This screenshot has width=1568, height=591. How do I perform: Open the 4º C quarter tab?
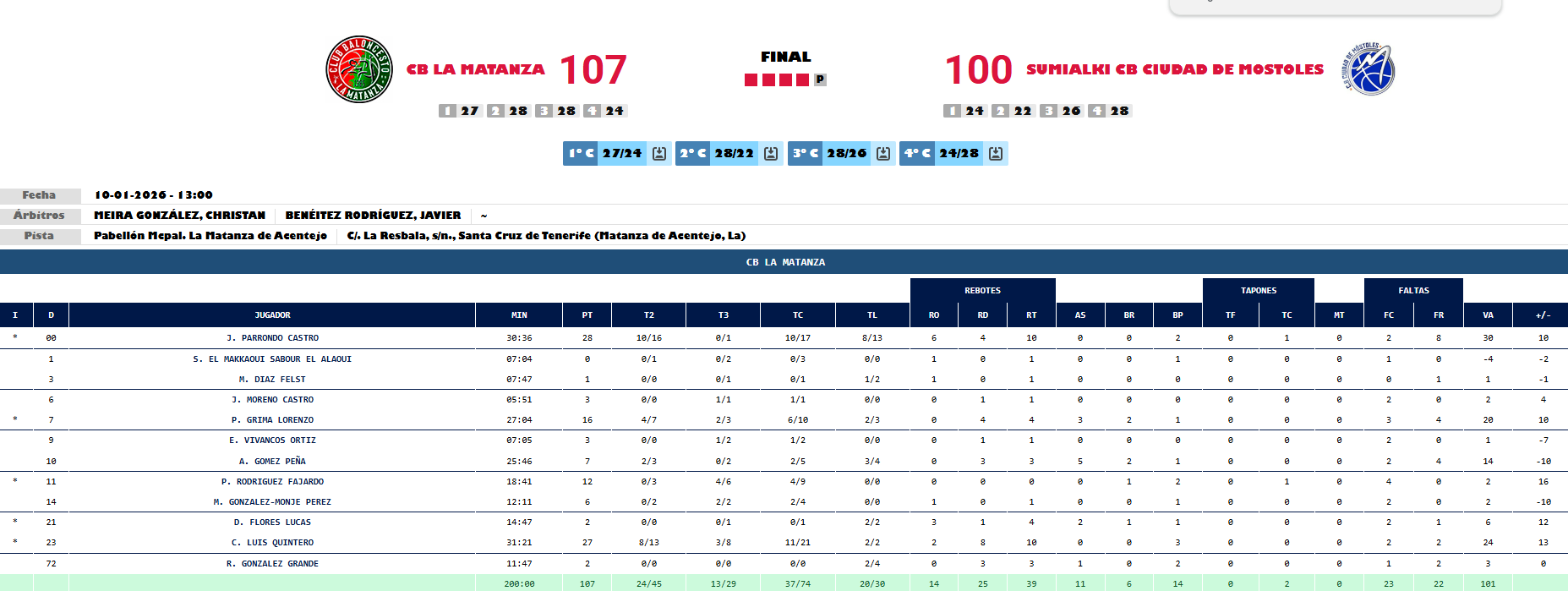click(x=917, y=153)
